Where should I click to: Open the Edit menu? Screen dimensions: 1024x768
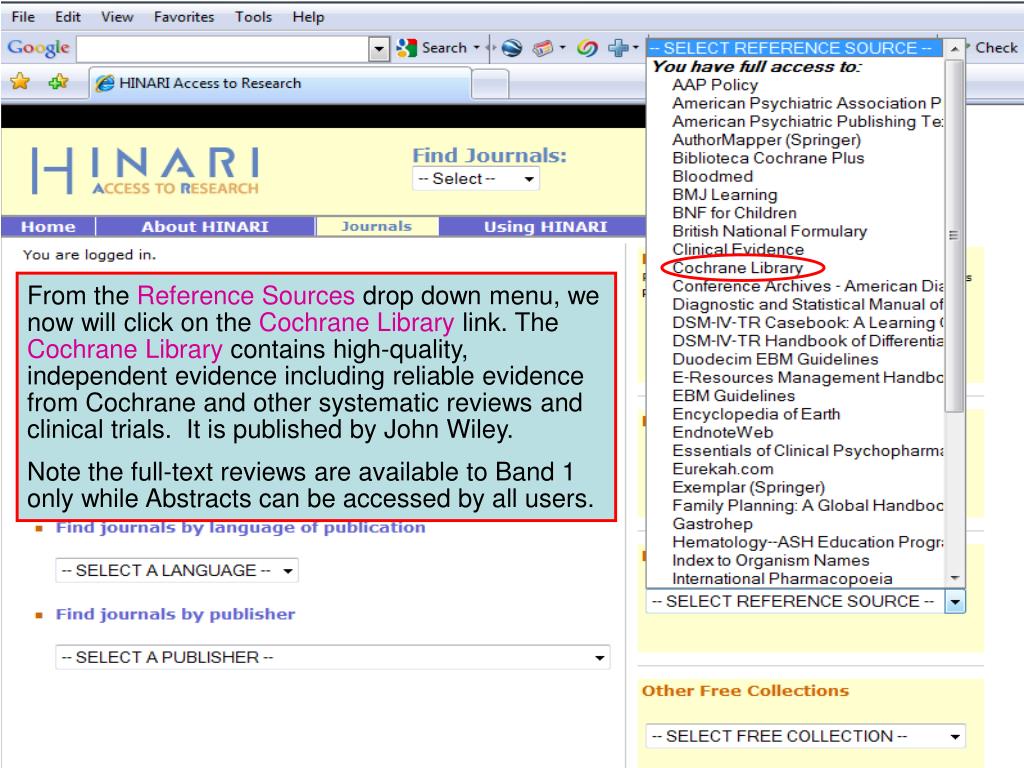(68, 17)
